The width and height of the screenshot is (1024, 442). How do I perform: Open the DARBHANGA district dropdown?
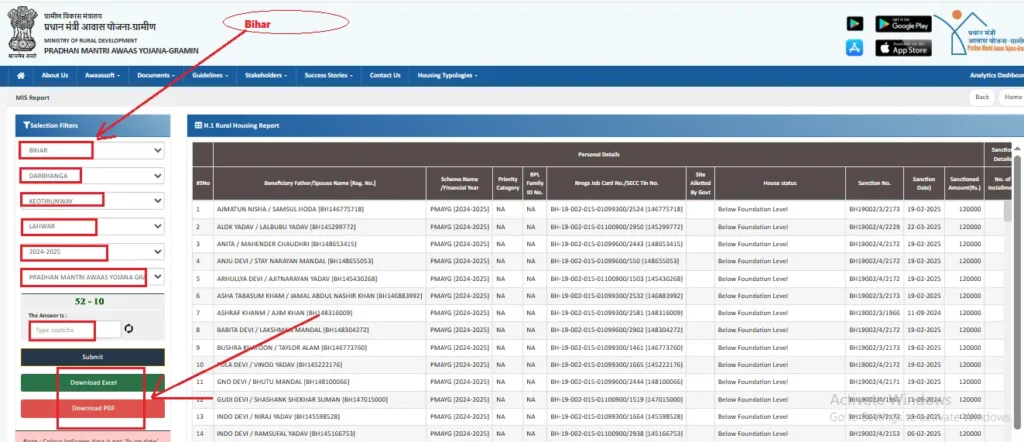(x=92, y=176)
